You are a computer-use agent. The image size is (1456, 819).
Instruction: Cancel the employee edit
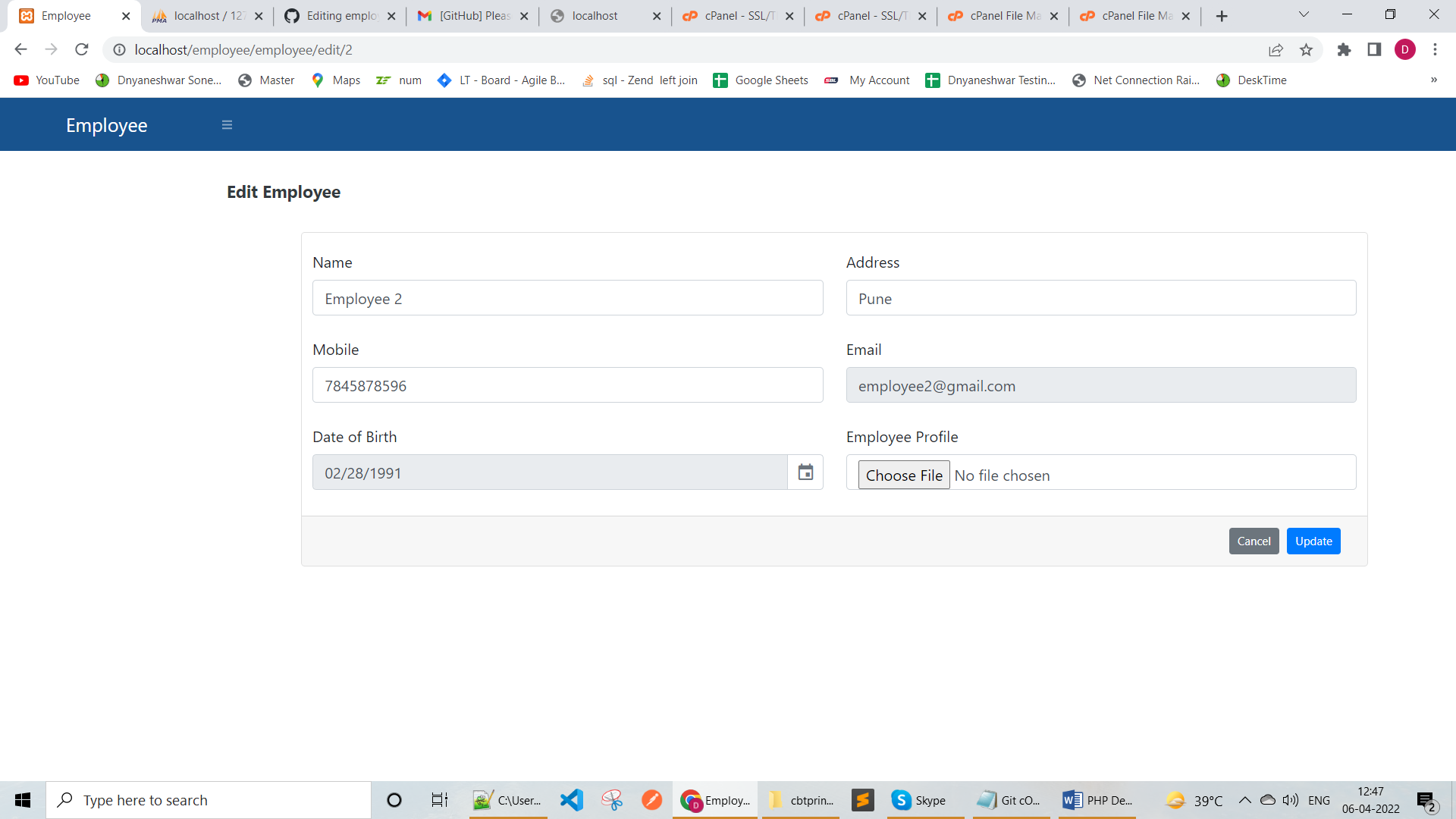pyautogui.click(x=1254, y=541)
